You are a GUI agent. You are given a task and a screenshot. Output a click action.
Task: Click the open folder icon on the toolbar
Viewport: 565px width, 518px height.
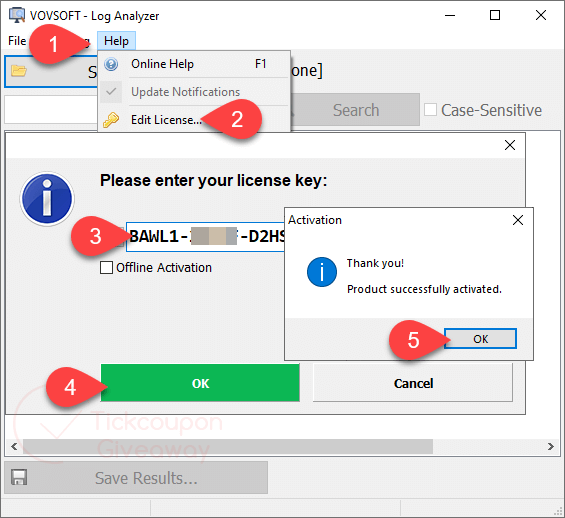tap(19, 71)
